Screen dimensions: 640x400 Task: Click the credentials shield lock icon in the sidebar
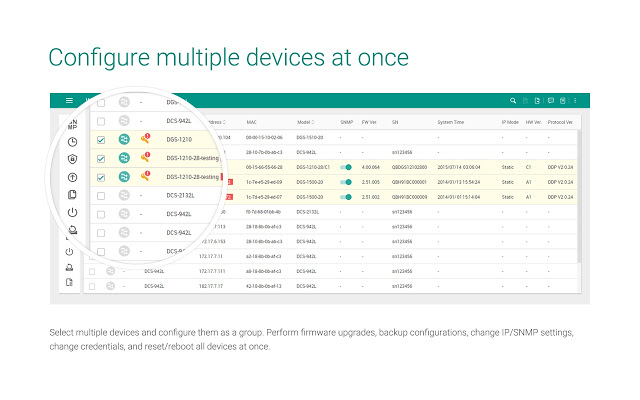click(72, 159)
